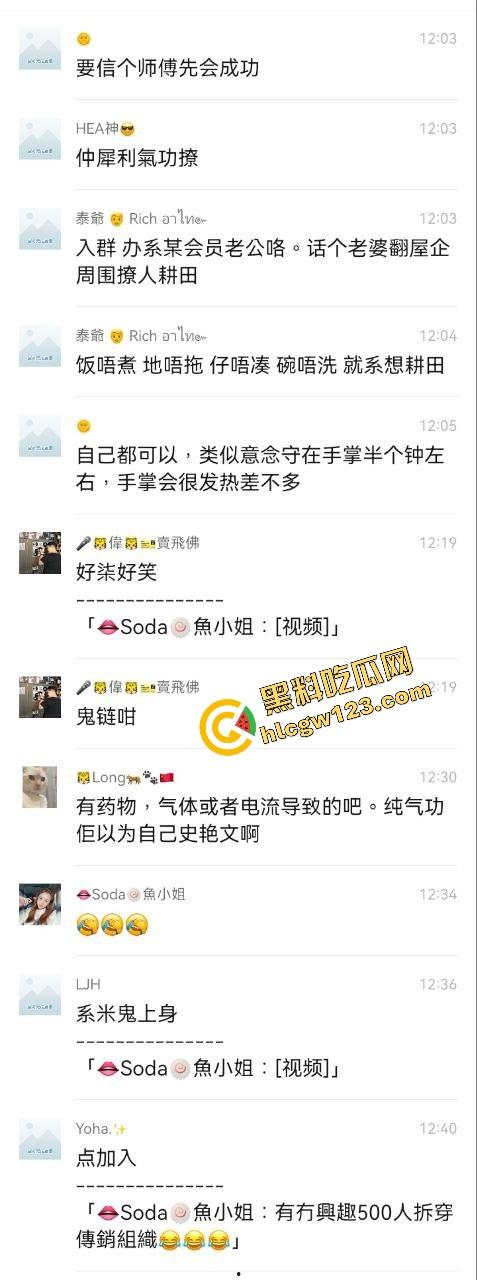
Task: Open quoted video under '好柒好笑'
Action: click(211, 627)
